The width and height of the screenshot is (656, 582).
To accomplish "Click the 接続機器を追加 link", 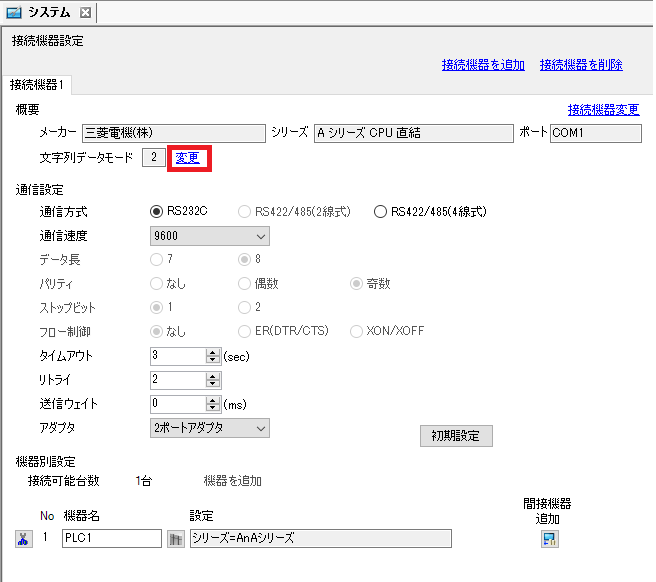I will click(x=483, y=65).
